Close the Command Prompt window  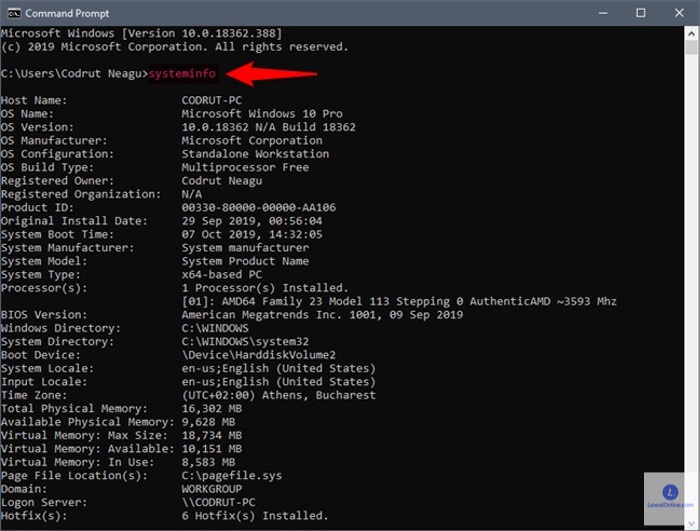(679, 13)
